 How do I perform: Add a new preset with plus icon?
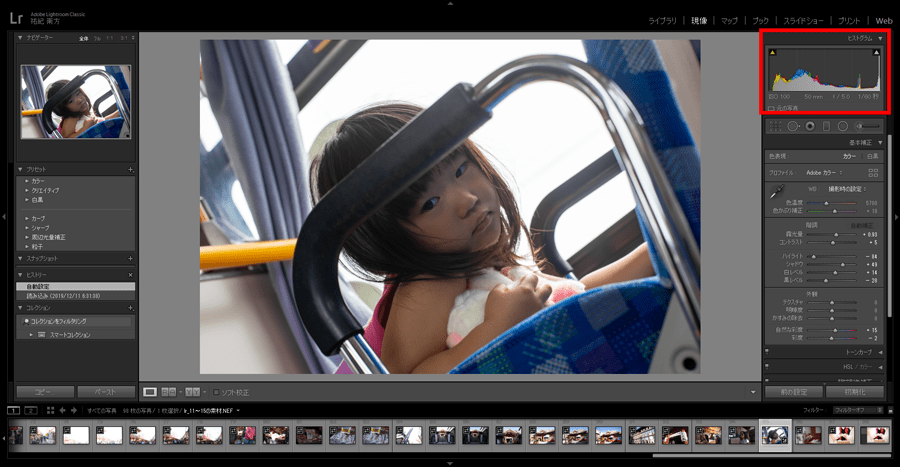pos(130,170)
